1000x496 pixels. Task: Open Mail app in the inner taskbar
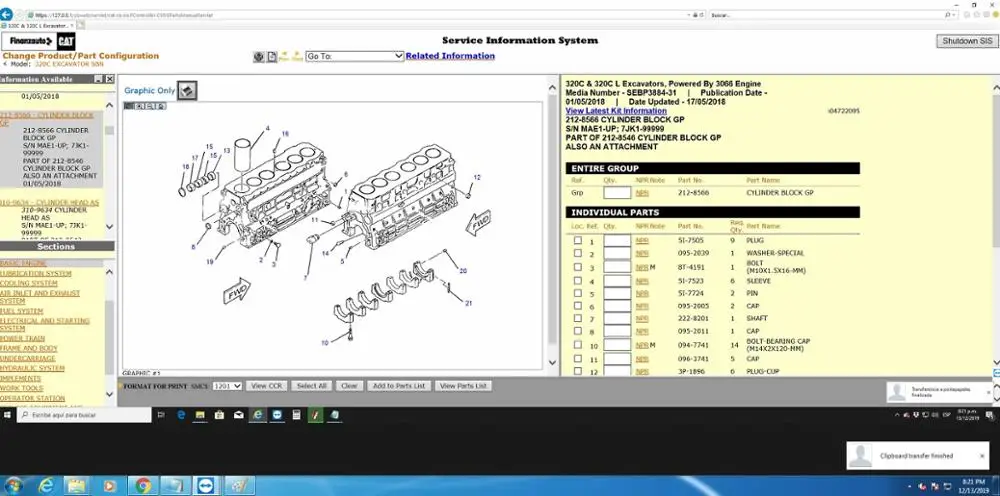[x=239, y=415]
